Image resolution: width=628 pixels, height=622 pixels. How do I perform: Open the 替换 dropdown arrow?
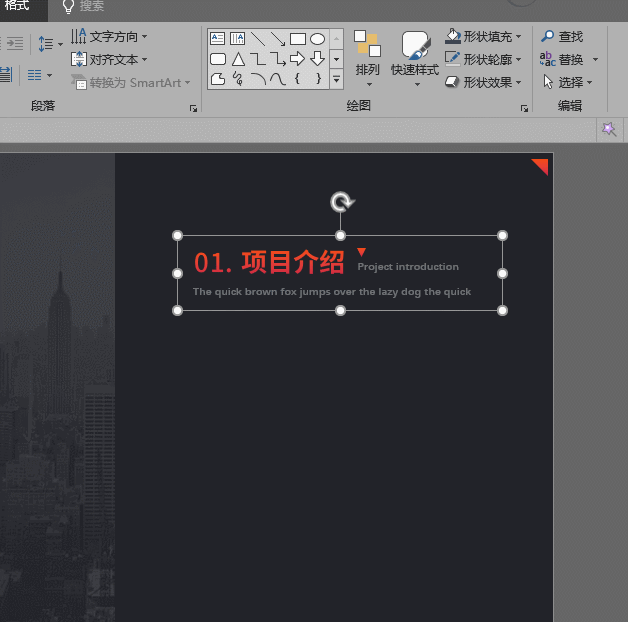[x=596, y=60]
